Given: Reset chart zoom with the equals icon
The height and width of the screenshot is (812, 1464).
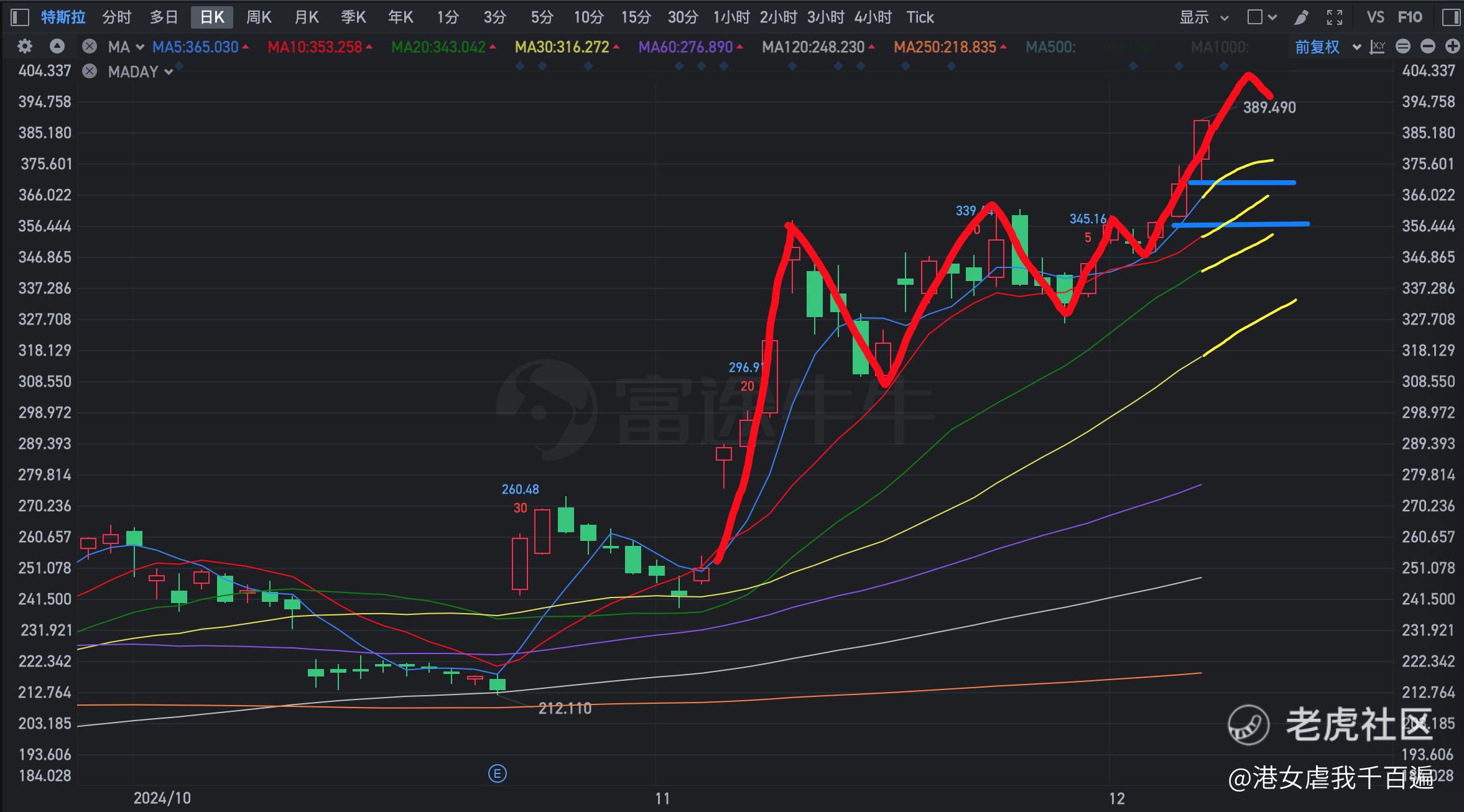Looking at the screenshot, I should point(1403,47).
